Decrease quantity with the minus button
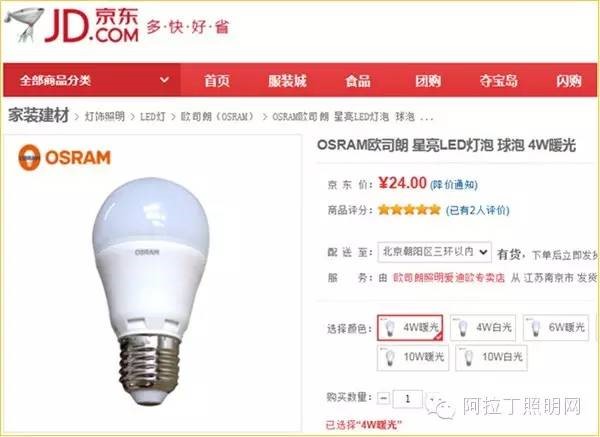The width and height of the screenshot is (600, 437). [x=383, y=398]
